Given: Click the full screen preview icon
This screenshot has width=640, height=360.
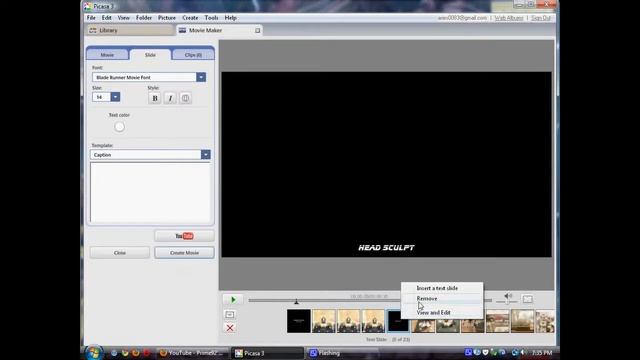Looking at the screenshot, I should 527,299.
